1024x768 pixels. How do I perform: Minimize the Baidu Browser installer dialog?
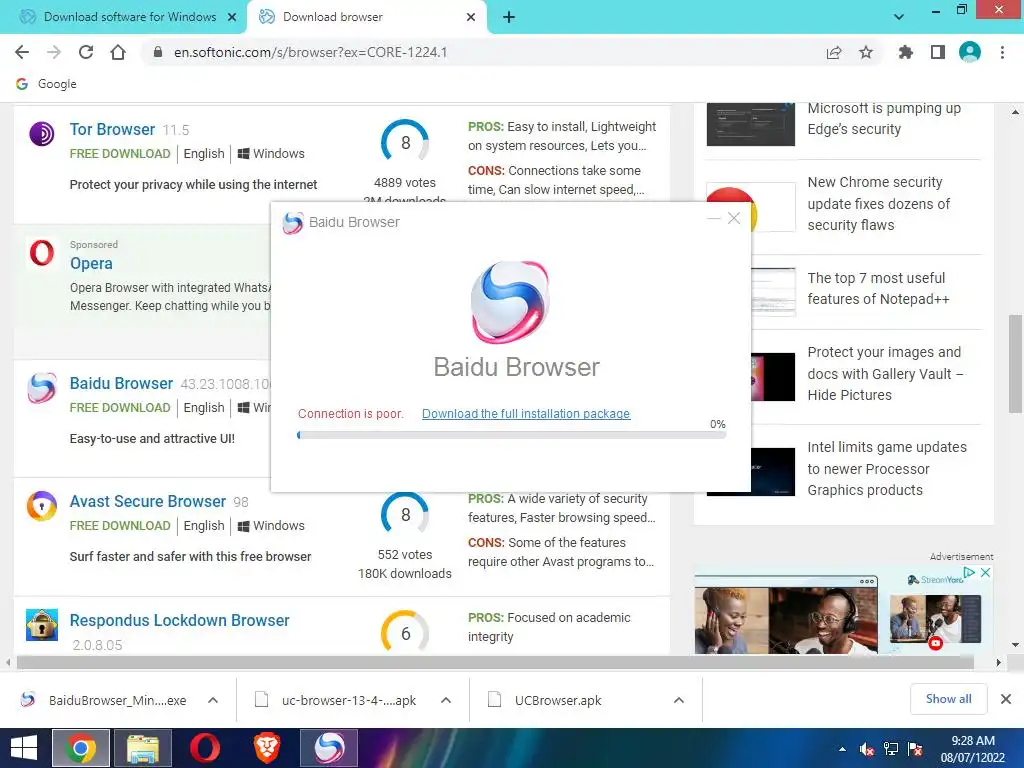click(x=714, y=218)
